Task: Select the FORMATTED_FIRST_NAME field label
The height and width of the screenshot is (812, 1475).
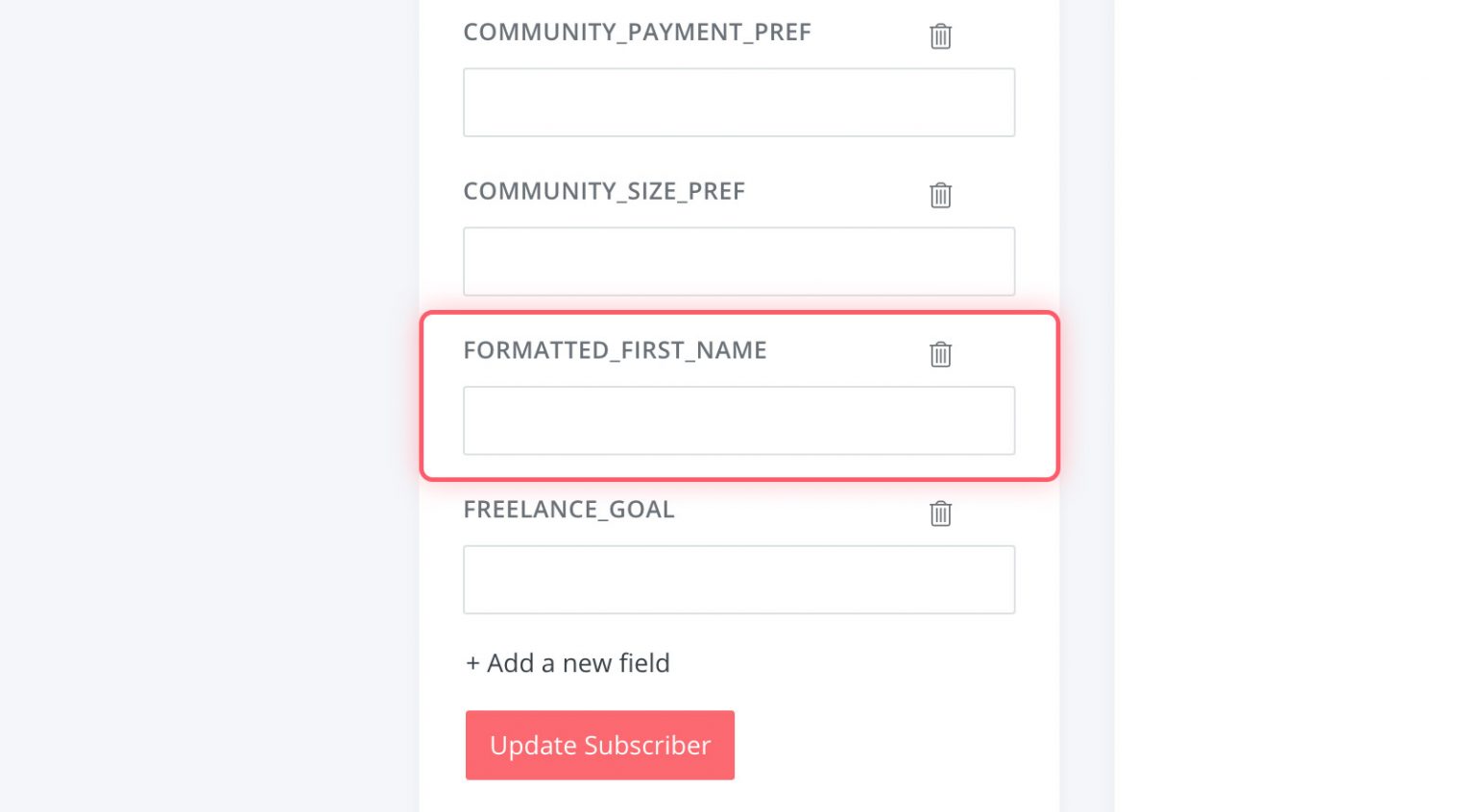Action: pos(615,350)
